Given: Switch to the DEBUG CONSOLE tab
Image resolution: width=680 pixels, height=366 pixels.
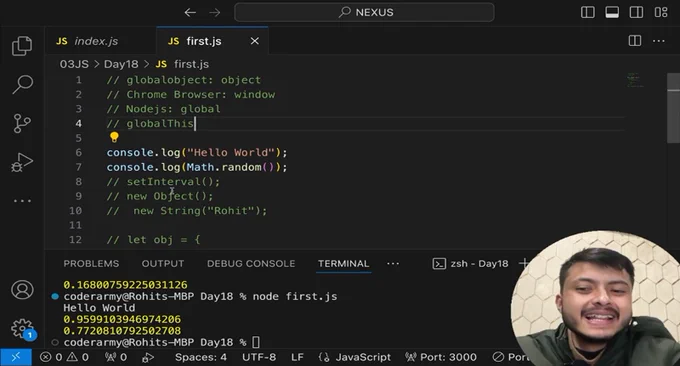Looking at the screenshot, I should click(251, 264).
